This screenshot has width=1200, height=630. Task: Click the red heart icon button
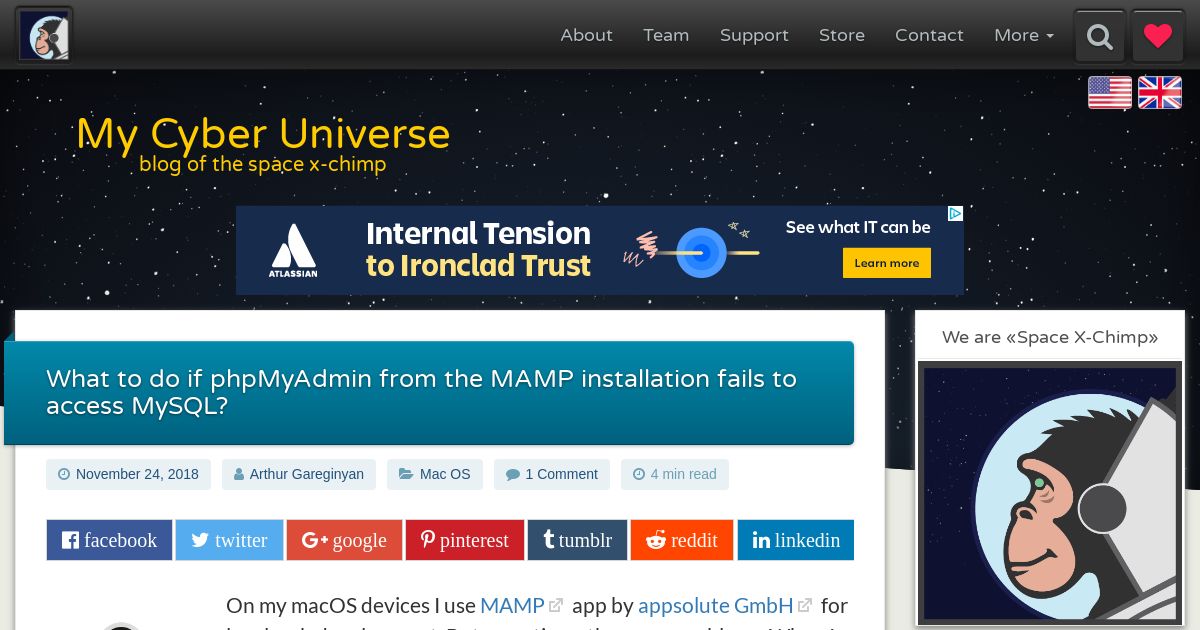[x=1158, y=37]
